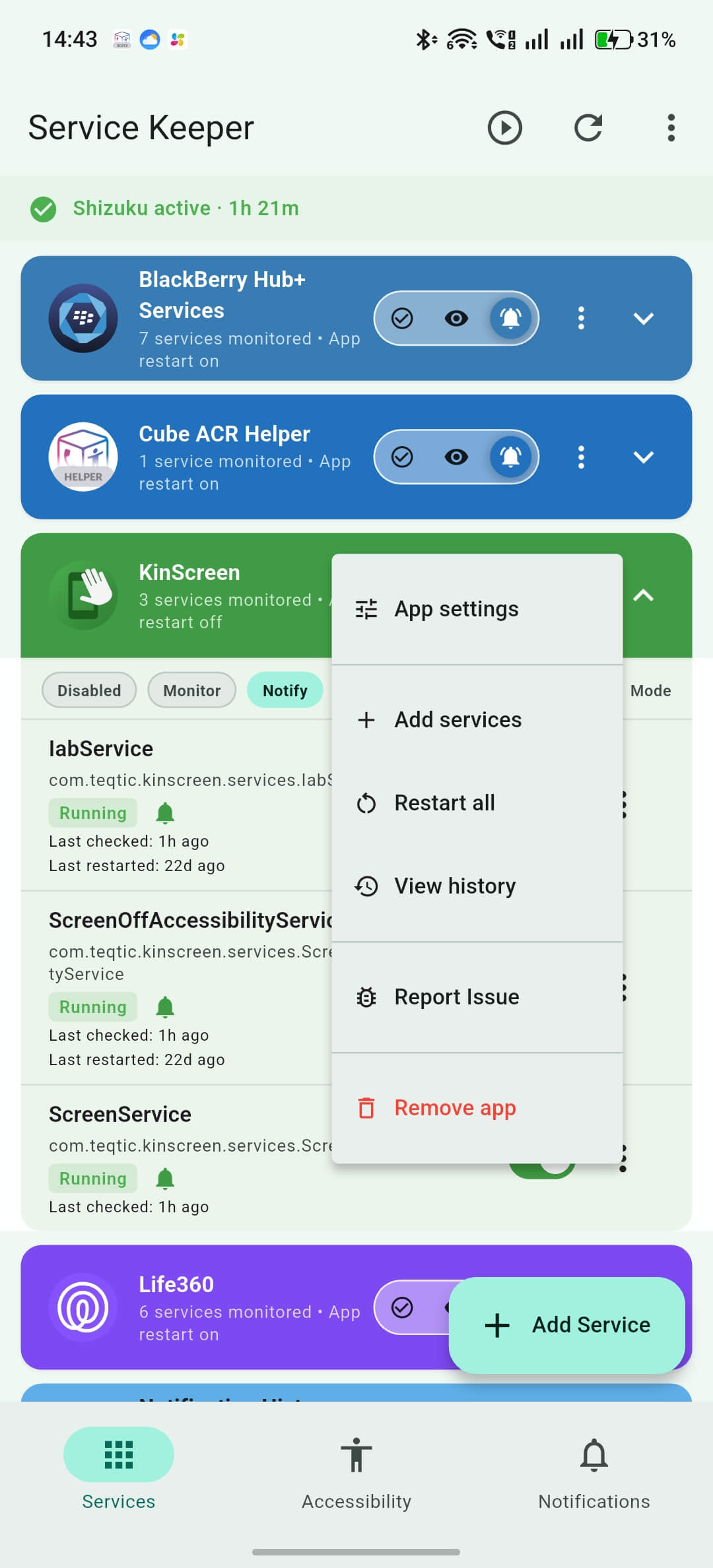The height and width of the screenshot is (1568, 713).
Task: Choose App settings from the popup menu
Action: pyautogui.click(x=477, y=609)
